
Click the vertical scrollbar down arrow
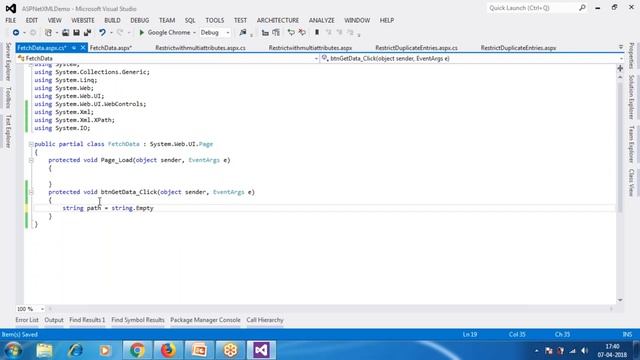(620, 300)
